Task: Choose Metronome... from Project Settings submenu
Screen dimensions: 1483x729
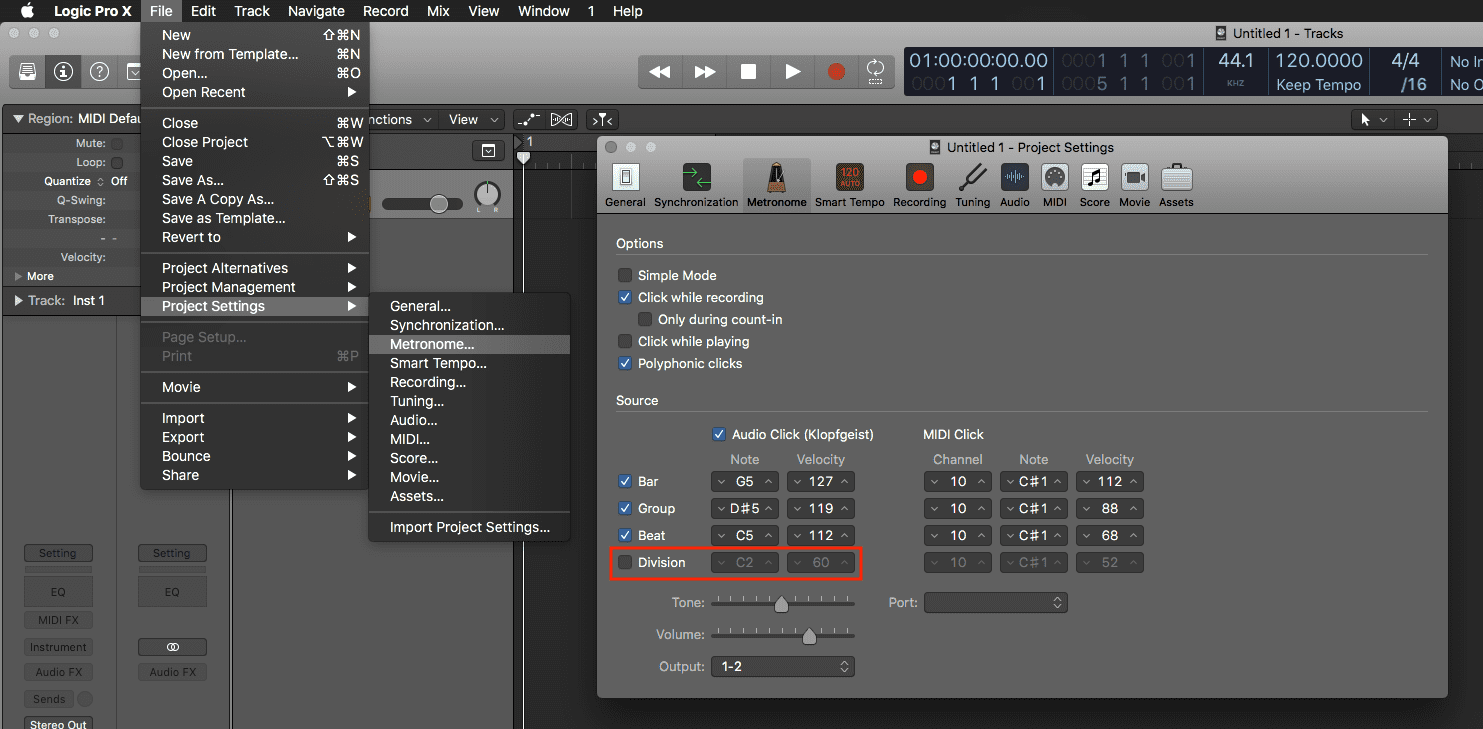Action: coord(469,344)
